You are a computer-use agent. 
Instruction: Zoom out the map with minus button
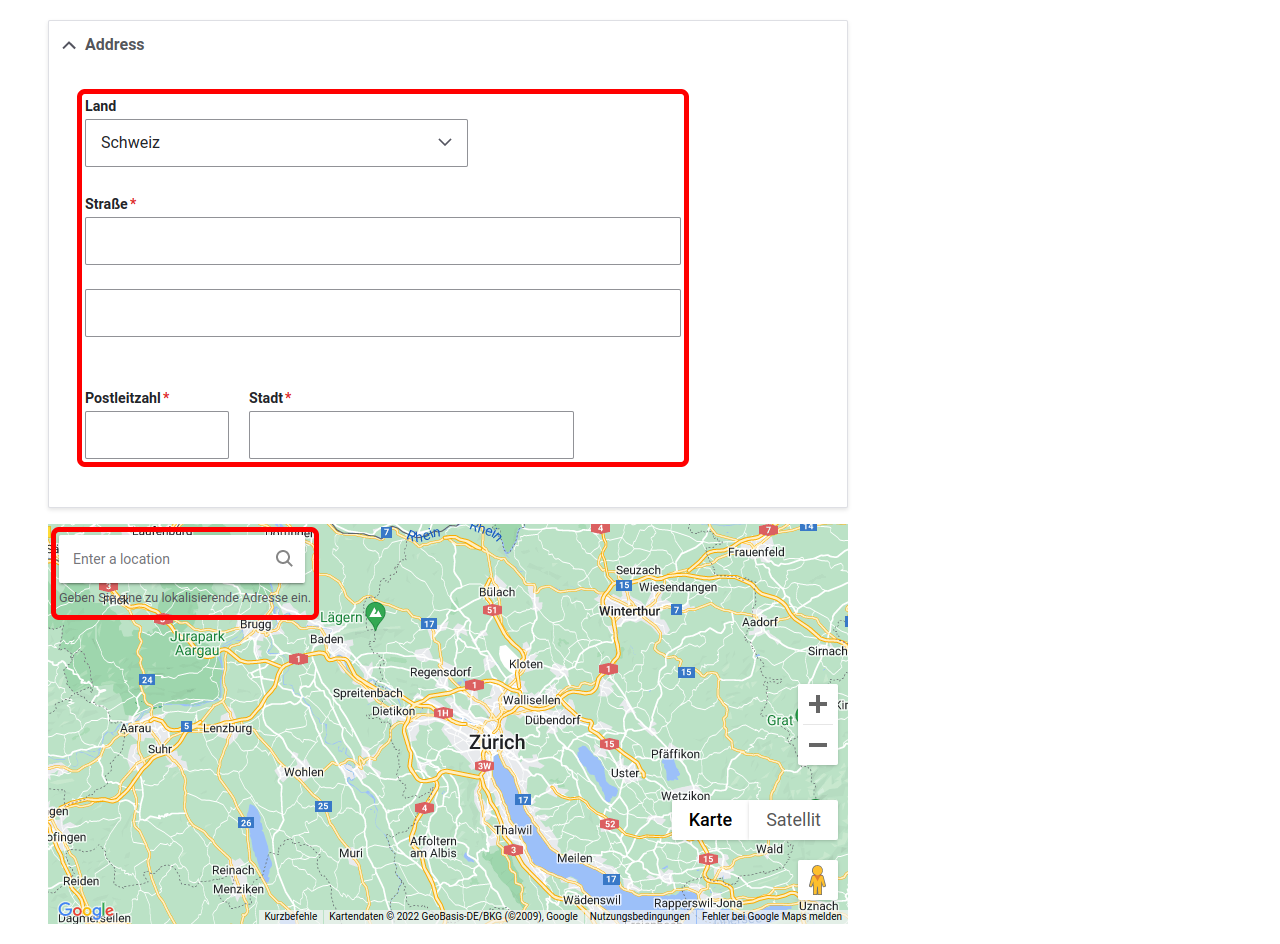click(x=818, y=745)
